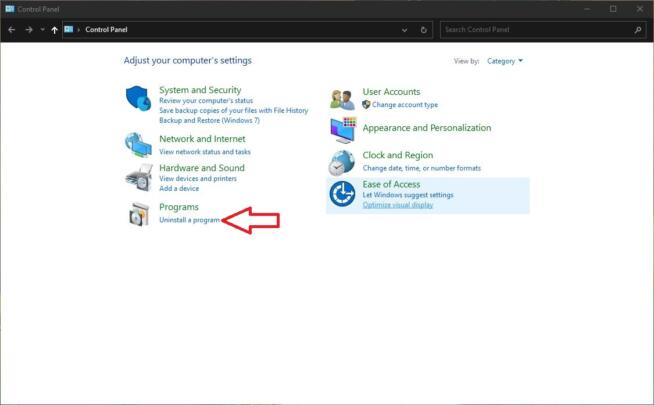Open Appearance and Personalization category

coord(427,128)
